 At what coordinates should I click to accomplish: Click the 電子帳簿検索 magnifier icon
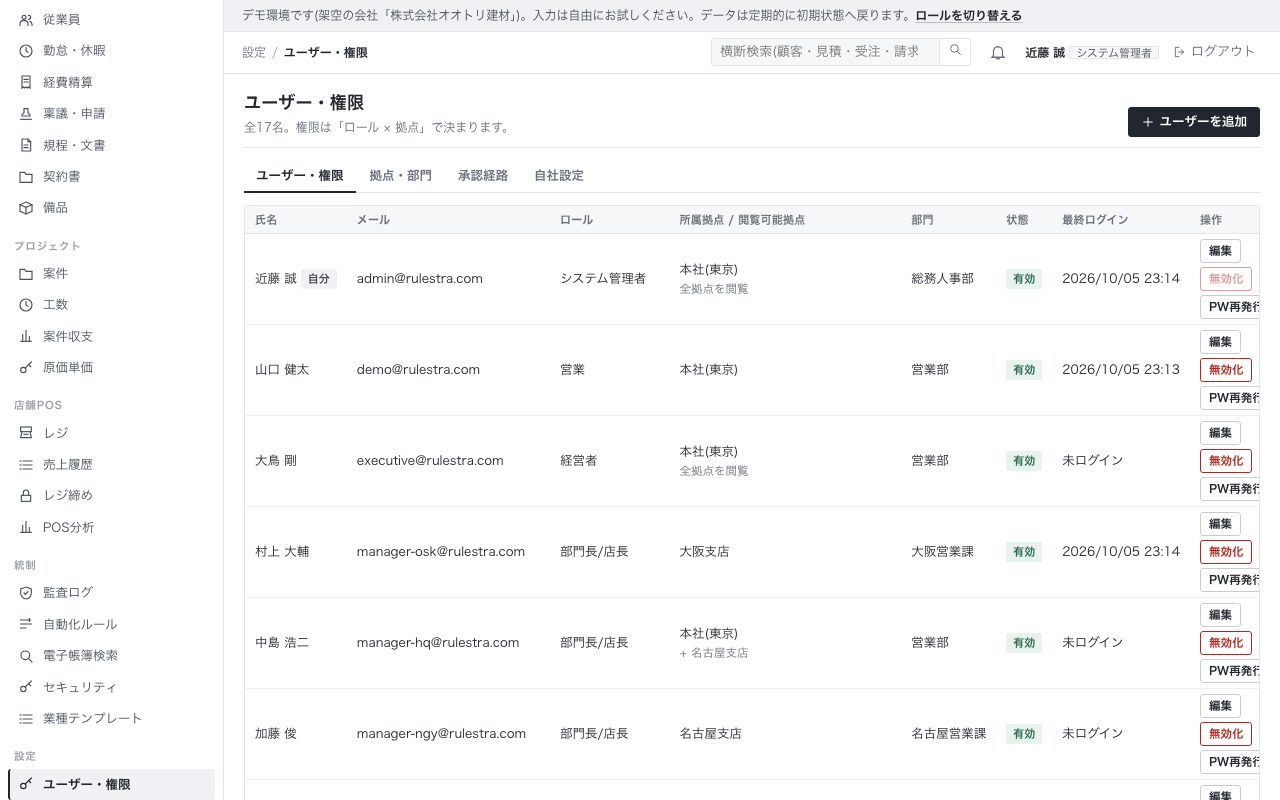click(26, 655)
